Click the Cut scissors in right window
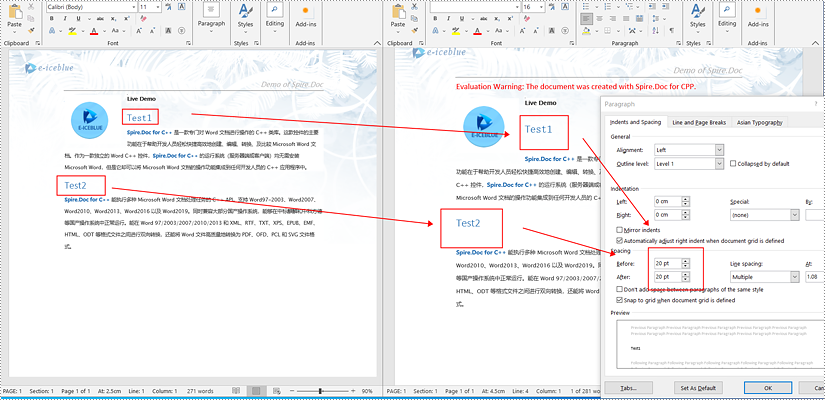This screenshot has width=825, height=400. pos(415,7)
